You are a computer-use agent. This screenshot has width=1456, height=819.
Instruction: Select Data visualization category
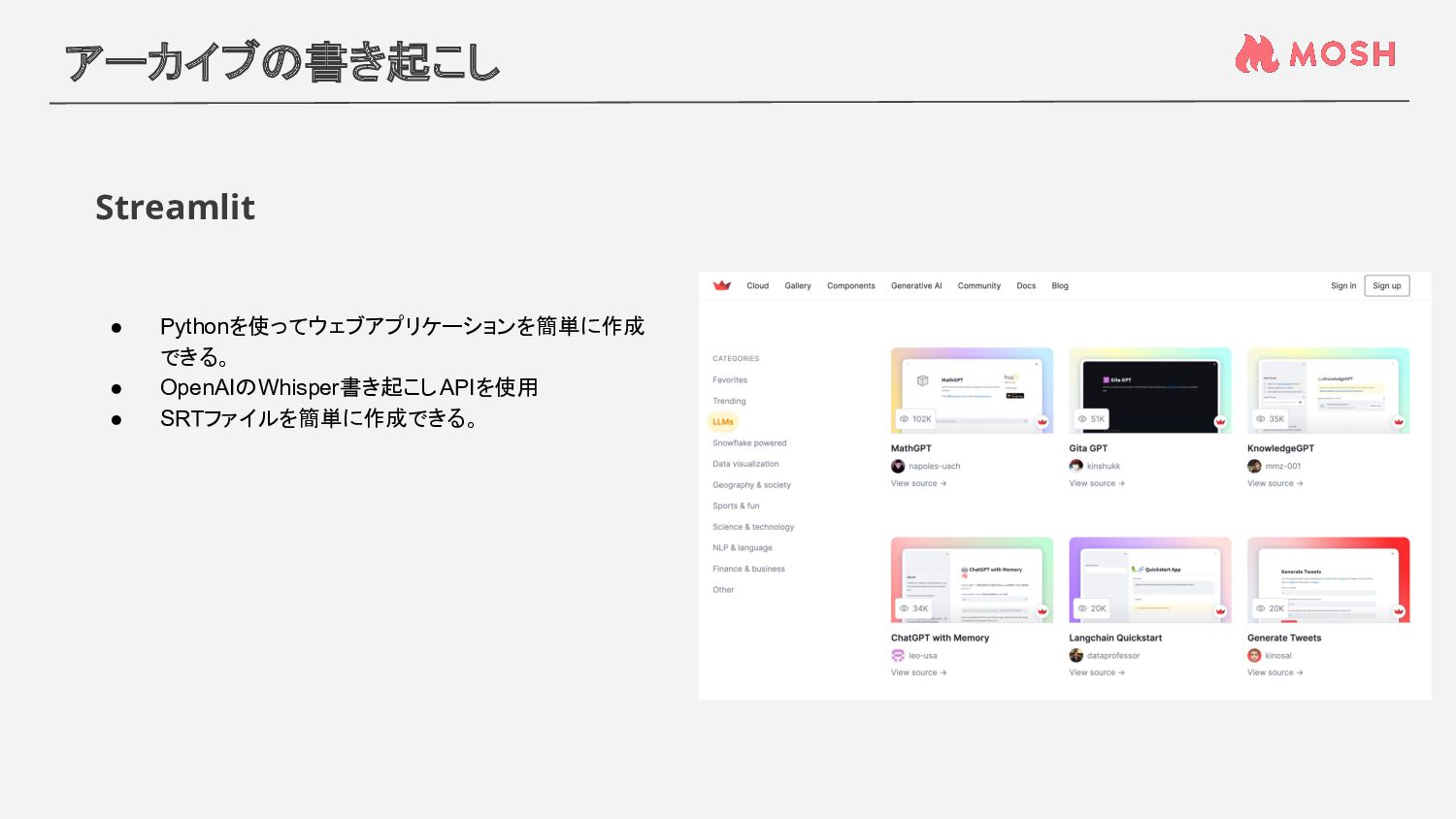745,464
